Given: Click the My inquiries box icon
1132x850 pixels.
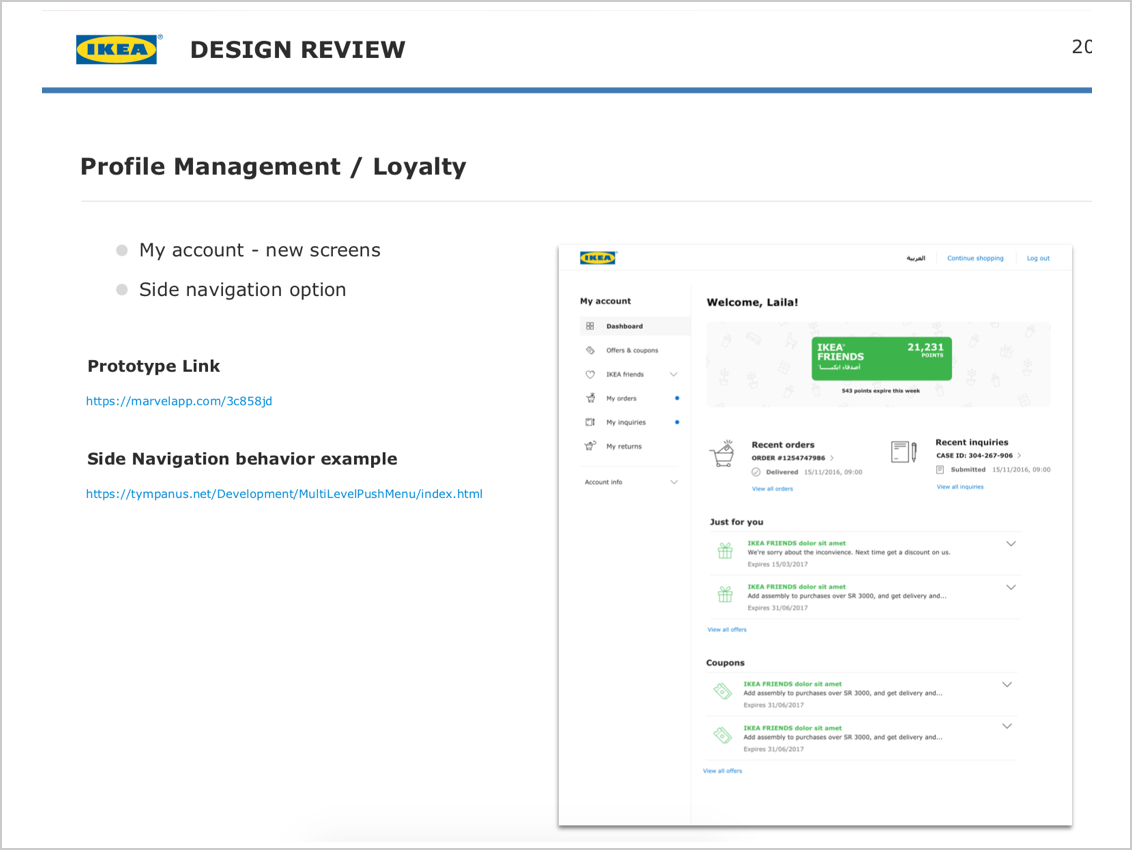Looking at the screenshot, I should click(x=590, y=422).
